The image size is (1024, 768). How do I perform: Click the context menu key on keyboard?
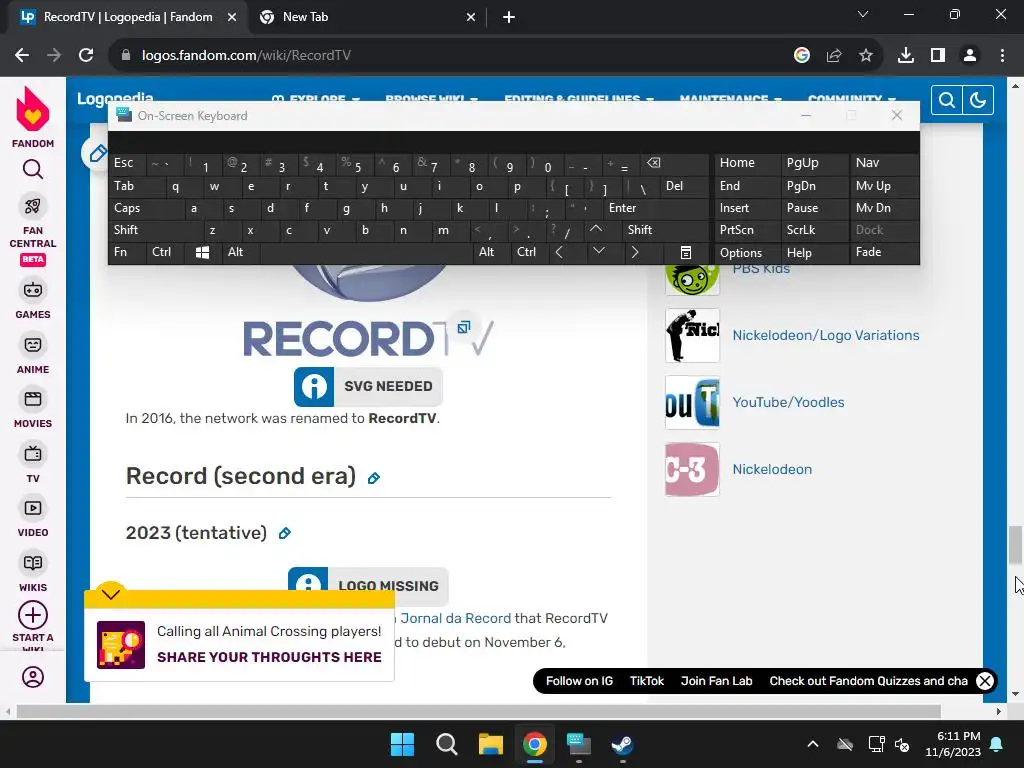[686, 253]
